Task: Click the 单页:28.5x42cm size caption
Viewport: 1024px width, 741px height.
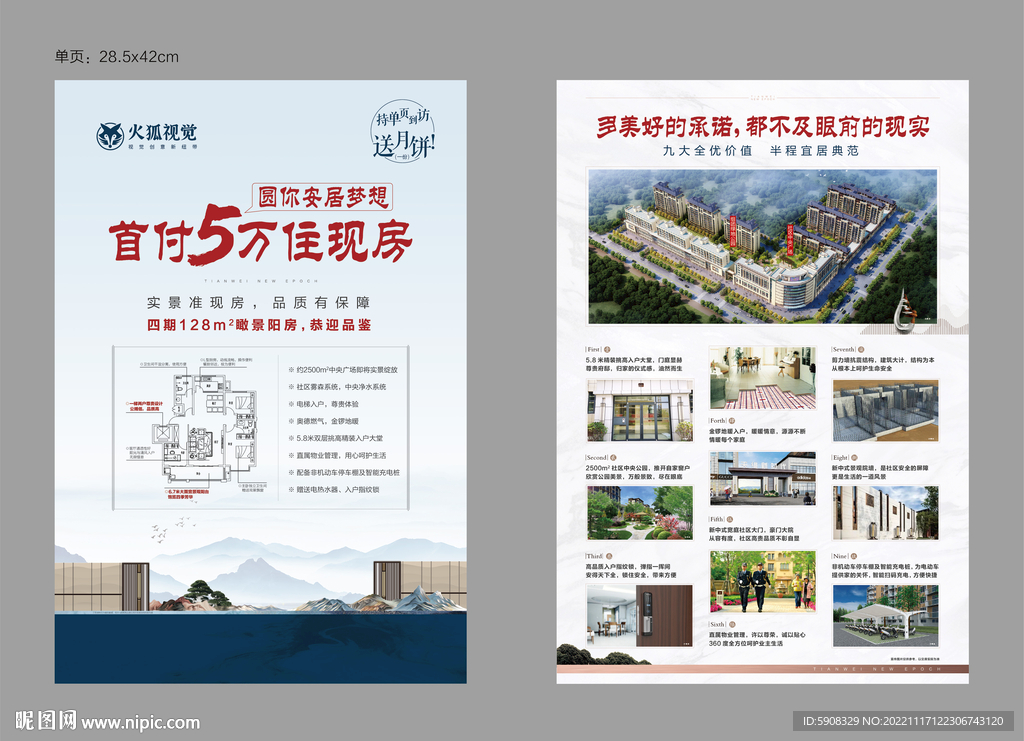Action: (x=116, y=57)
